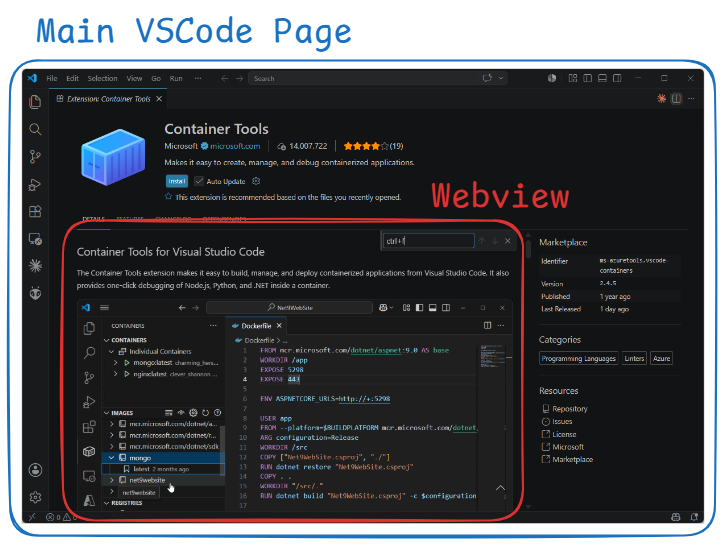This screenshot has height=545, width=725.
Task: Open the editor More Actions ellipsis
Action: tap(691, 98)
